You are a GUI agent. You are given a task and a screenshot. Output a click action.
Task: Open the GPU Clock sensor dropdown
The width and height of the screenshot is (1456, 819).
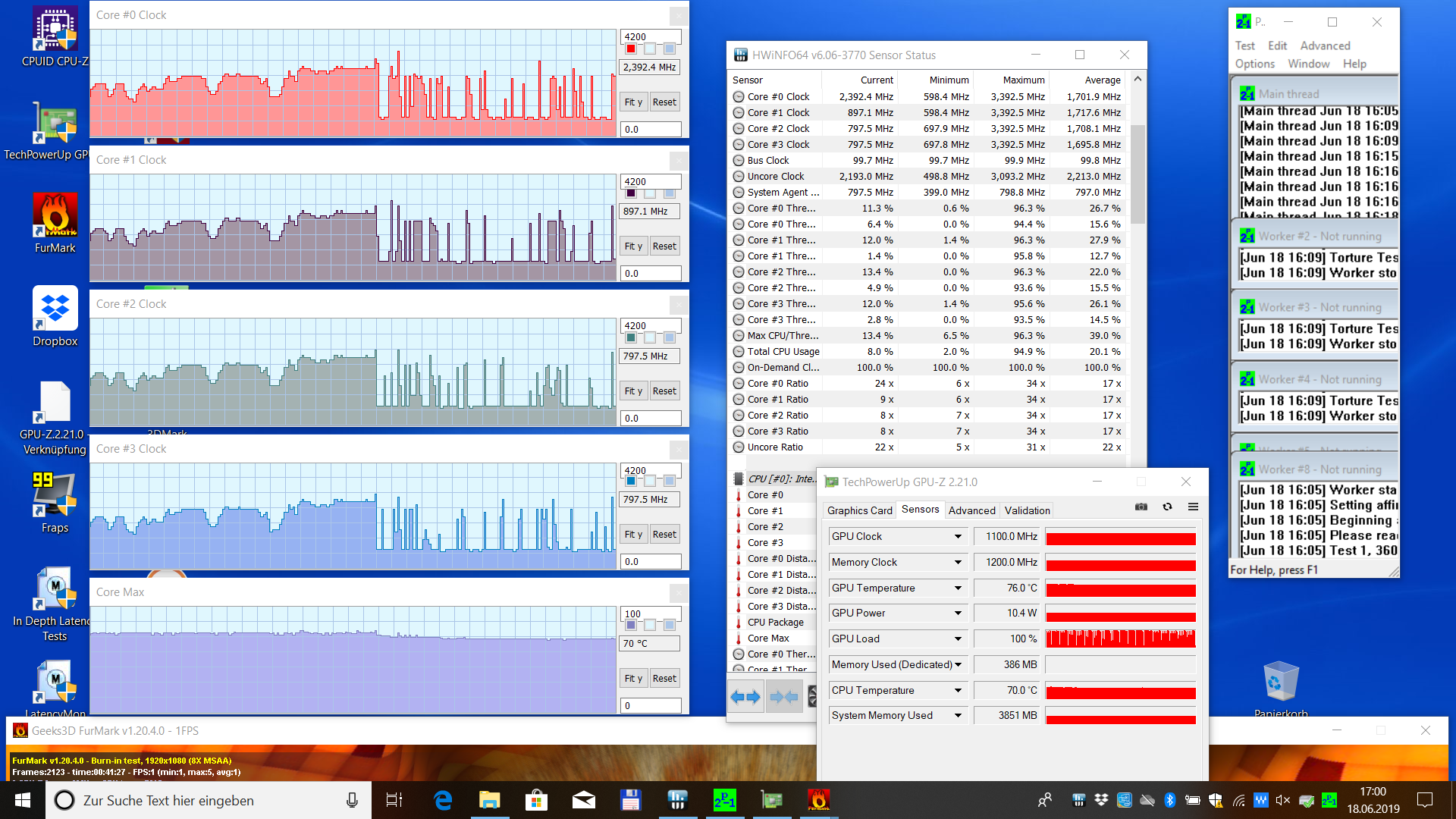click(x=958, y=536)
